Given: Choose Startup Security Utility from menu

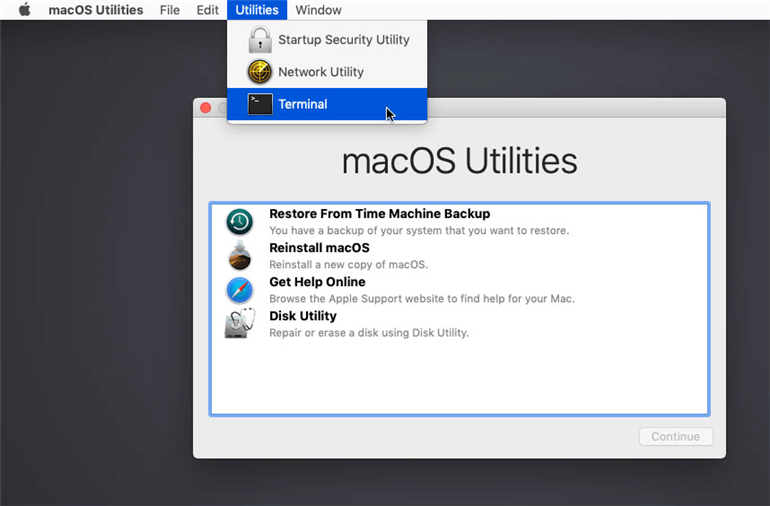Looking at the screenshot, I should (x=327, y=39).
